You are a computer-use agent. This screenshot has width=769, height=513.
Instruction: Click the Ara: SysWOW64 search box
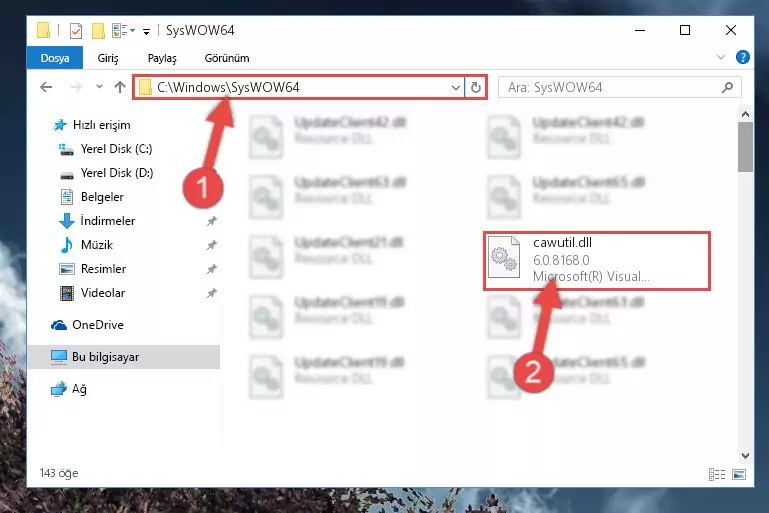coord(619,88)
